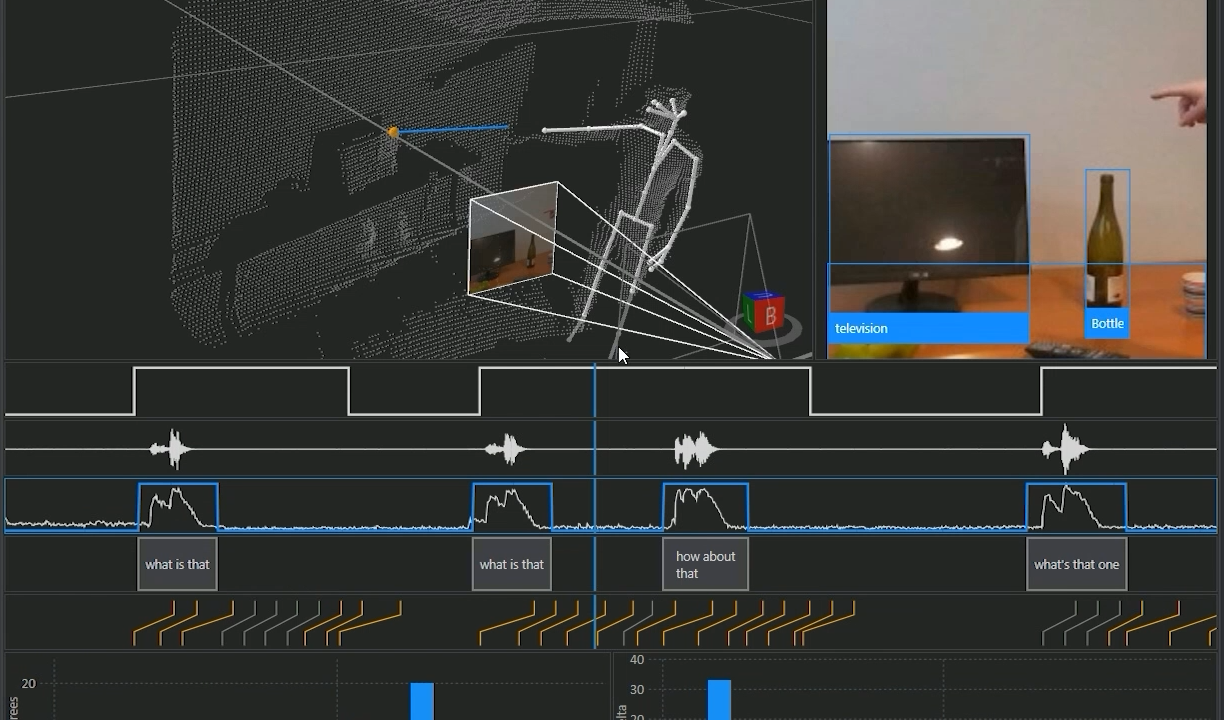Toggle the 'television' detection label
Image resolution: width=1224 pixels, height=720 pixels.
pos(861,328)
